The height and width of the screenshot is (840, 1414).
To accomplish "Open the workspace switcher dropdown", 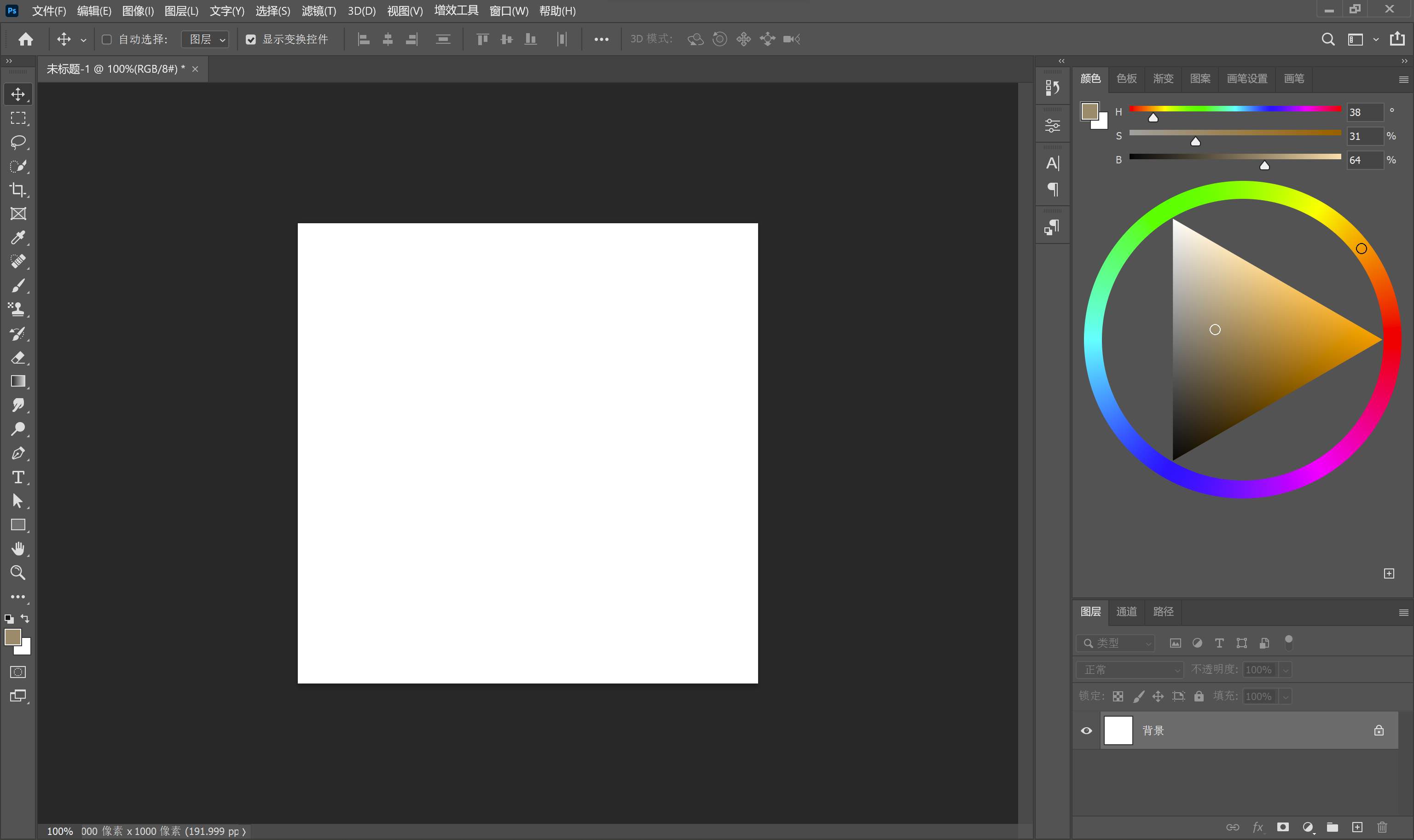I will (1362, 39).
